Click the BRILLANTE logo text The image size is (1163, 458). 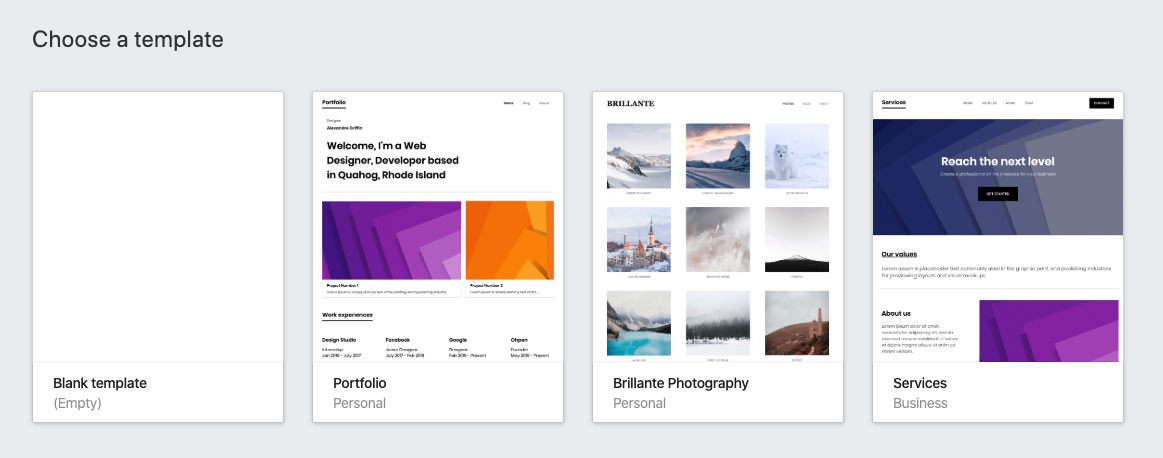630,103
